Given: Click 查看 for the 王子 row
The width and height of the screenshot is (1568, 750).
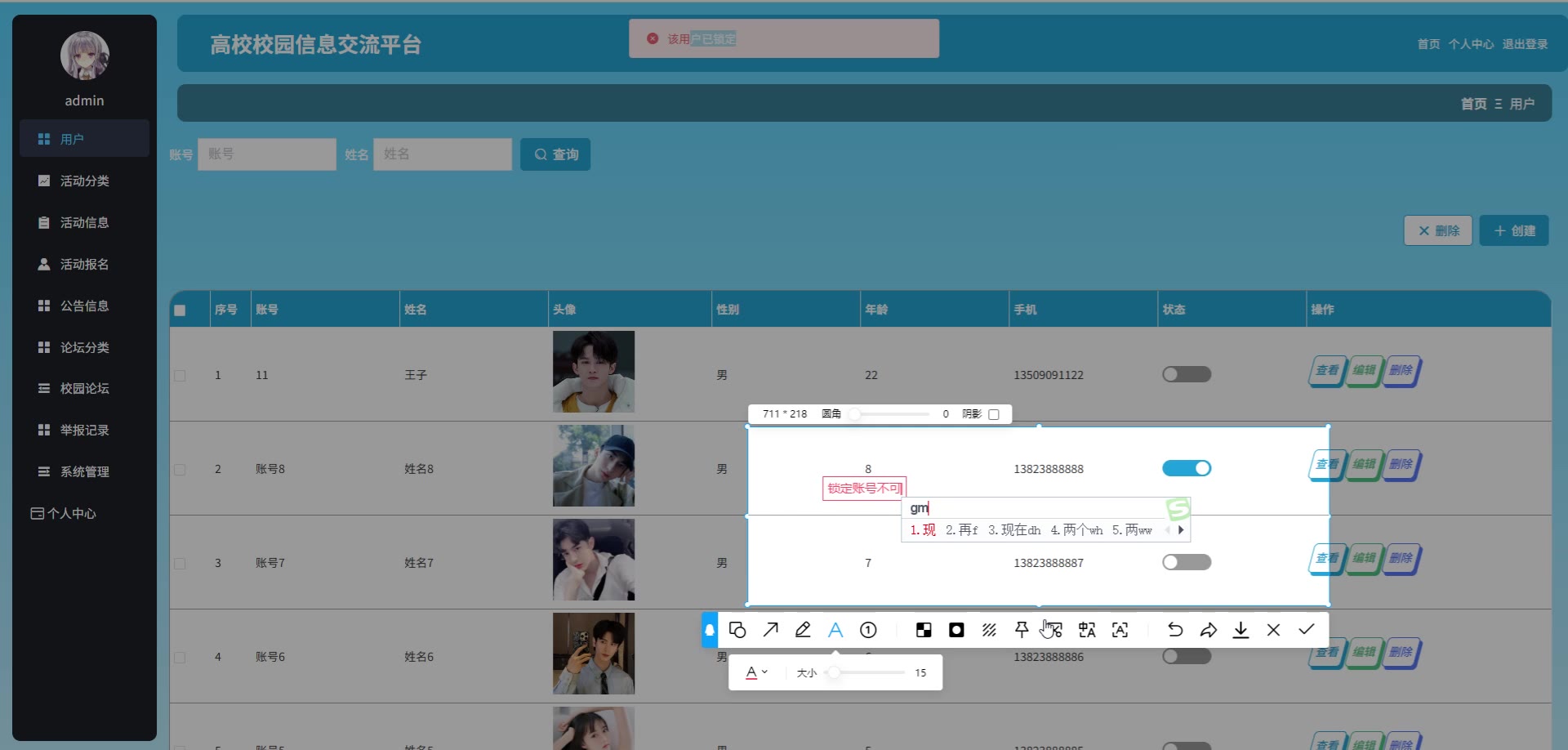Looking at the screenshot, I should [1327, 371].
